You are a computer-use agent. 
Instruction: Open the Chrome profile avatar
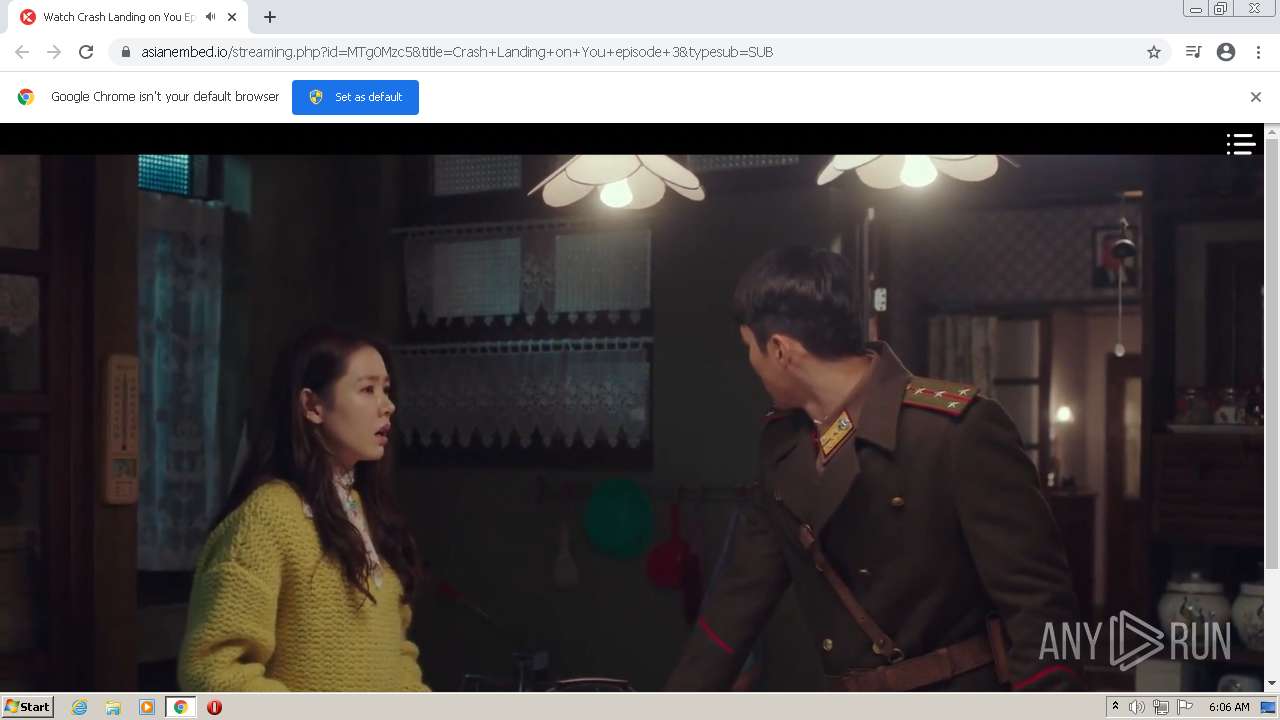pyautogui.click(x=1226, y=52)
